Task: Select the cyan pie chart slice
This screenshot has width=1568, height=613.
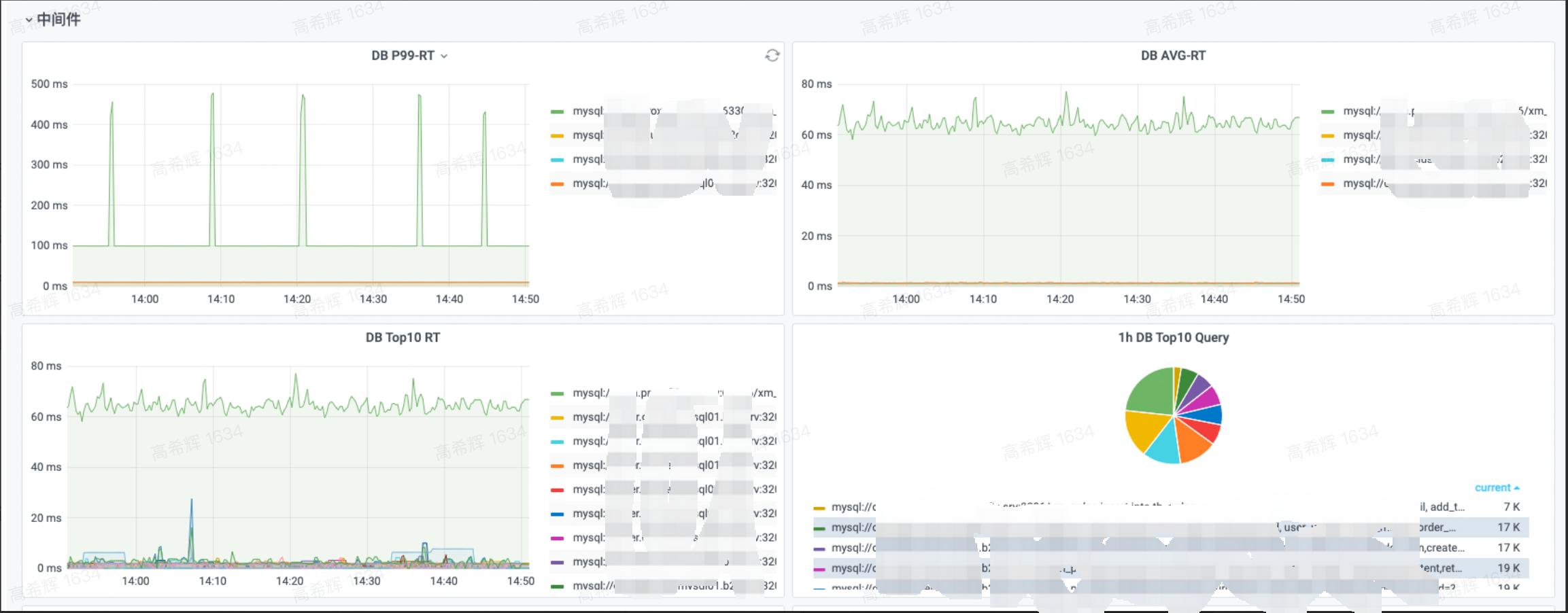Action: (x=1165, y=445)
